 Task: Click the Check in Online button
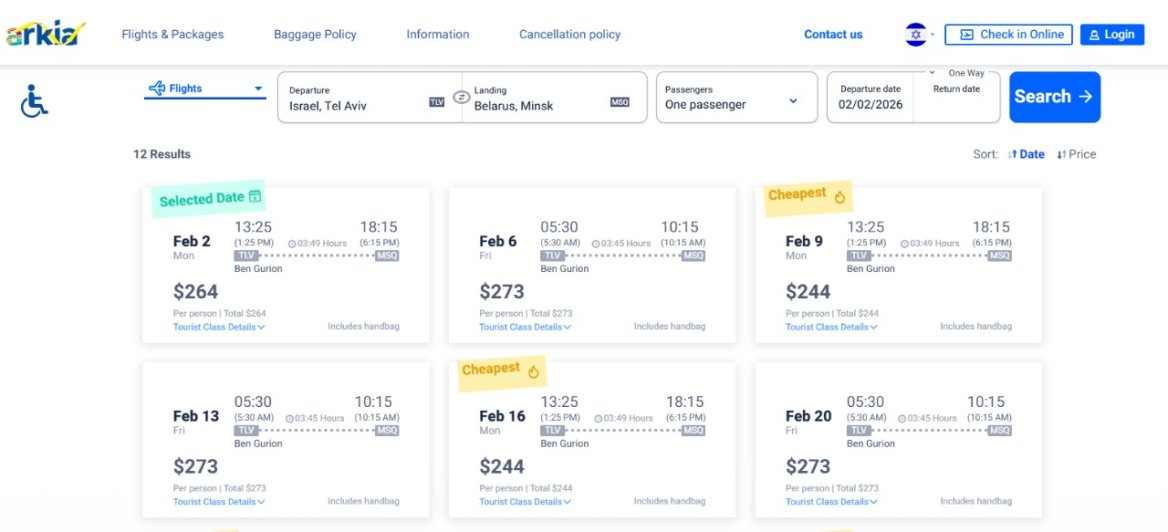pos(1008,35)
